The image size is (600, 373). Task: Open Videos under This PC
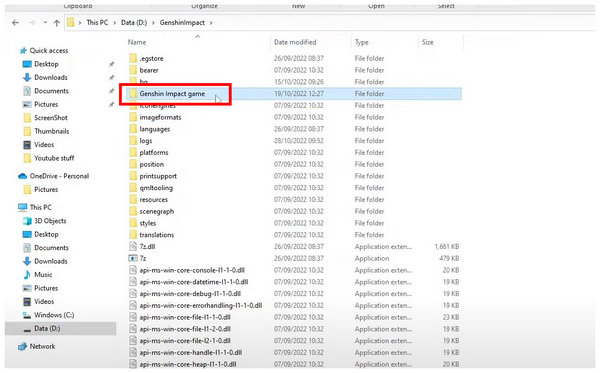(x=39, y=301)
